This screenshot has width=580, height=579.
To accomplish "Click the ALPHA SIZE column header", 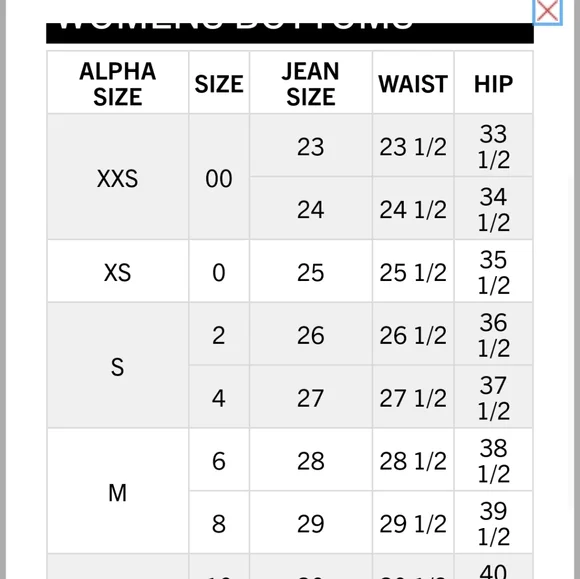I will (x=118, y=83).
